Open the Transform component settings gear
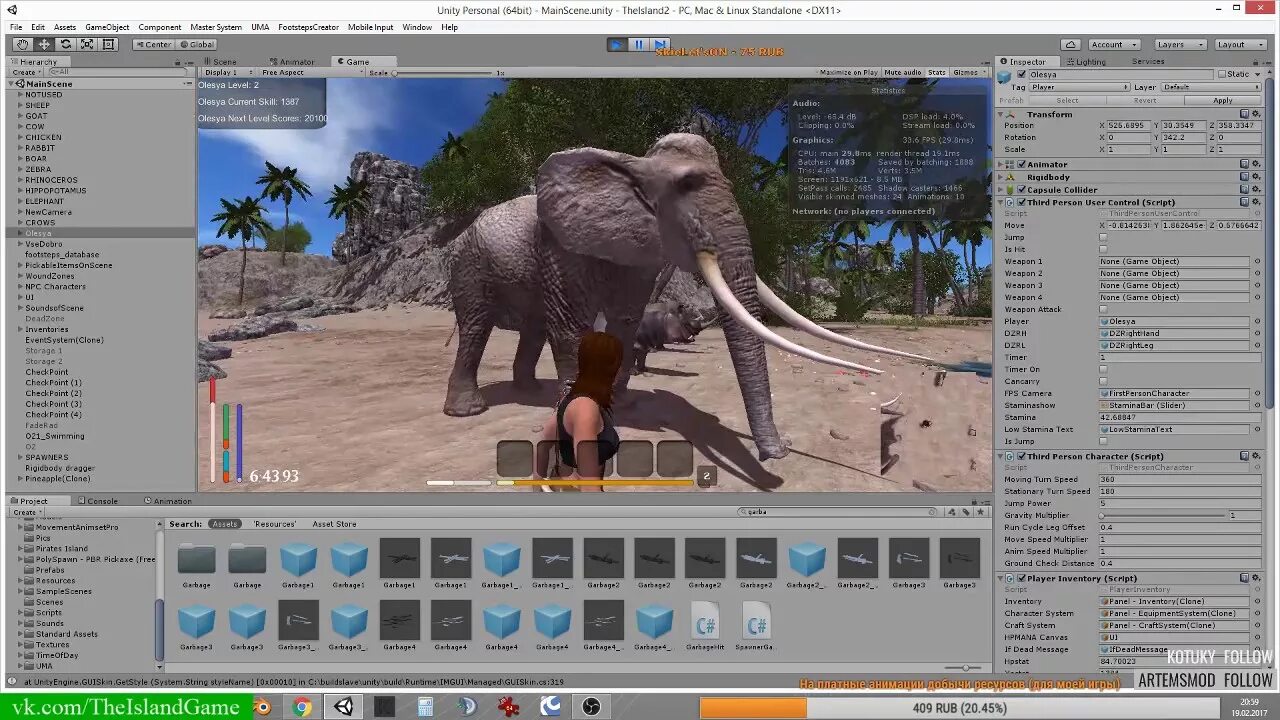Image resolution: width=1280 pixels, height=720 pixels. (1257, 114)
